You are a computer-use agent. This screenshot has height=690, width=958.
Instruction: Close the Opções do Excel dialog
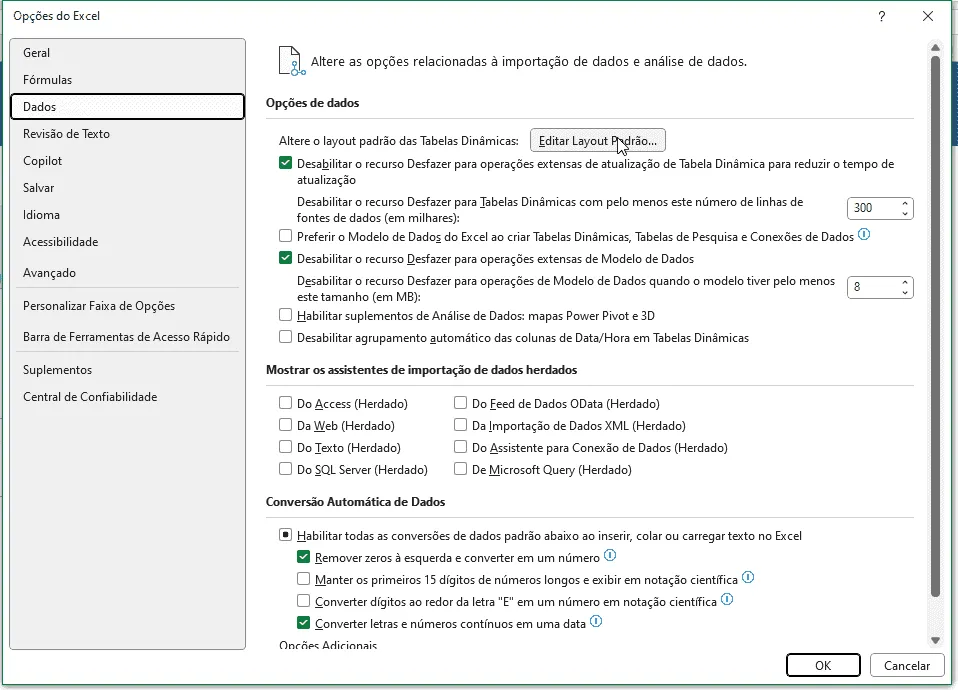pyautogui.click(x=928, y=17)
